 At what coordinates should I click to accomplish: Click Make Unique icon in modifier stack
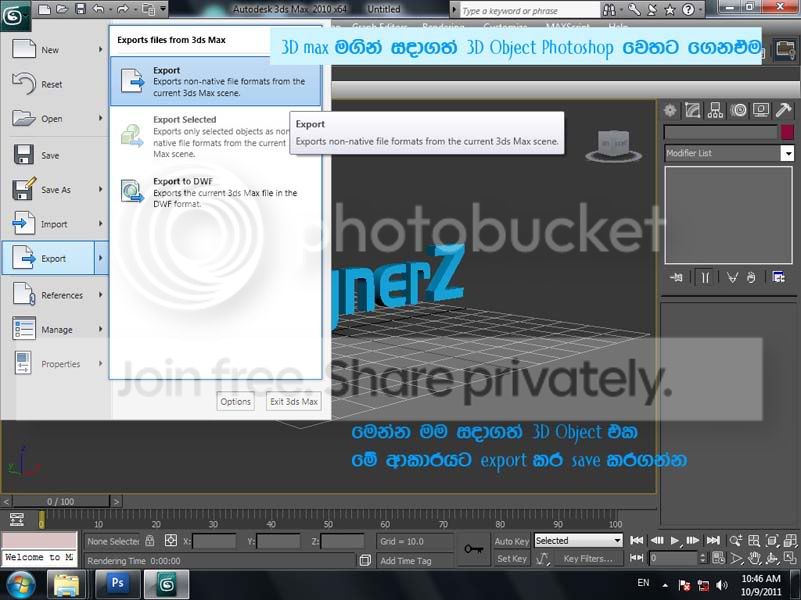(x=732, y=277)
